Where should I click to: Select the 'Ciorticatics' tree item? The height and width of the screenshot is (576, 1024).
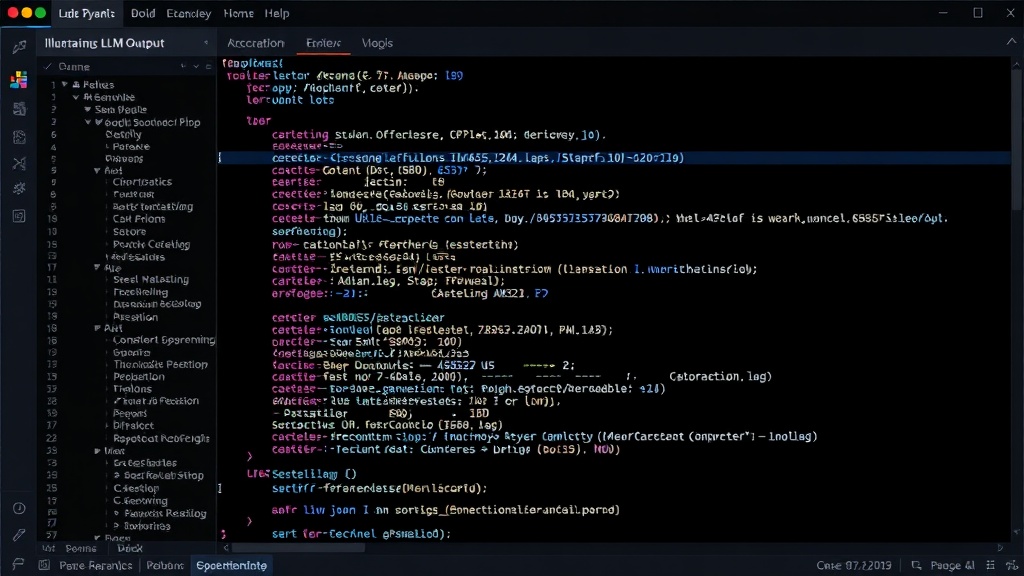click(x=142, y=182)
